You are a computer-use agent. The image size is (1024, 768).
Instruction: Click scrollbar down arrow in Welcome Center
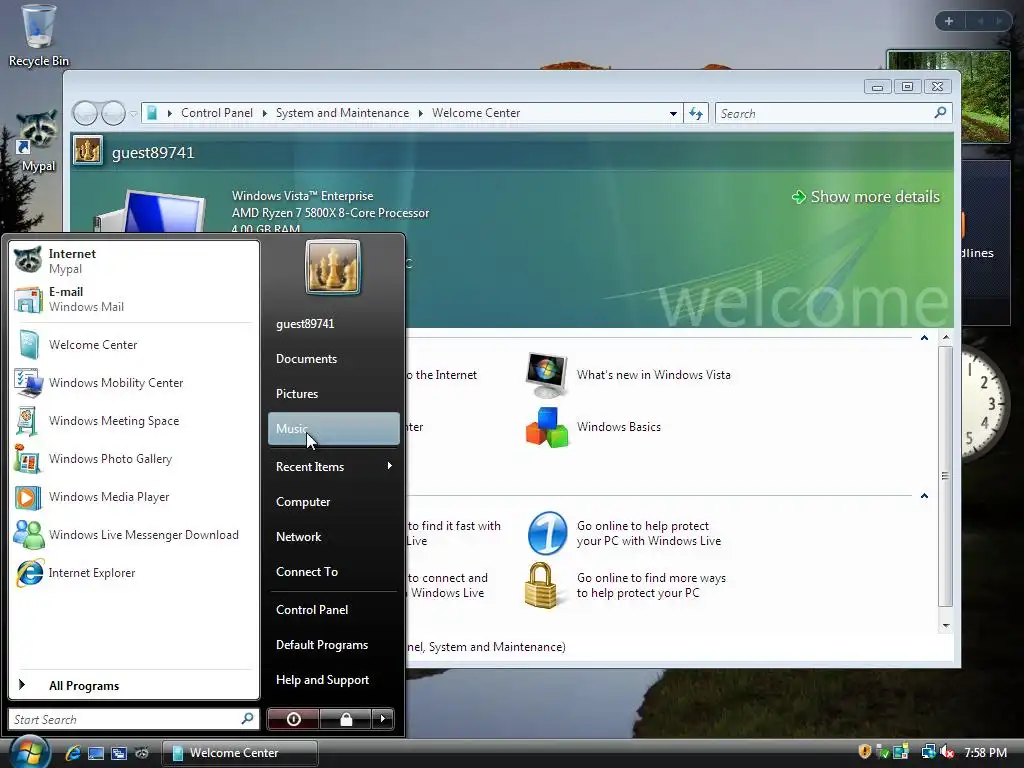click(946, 626)
